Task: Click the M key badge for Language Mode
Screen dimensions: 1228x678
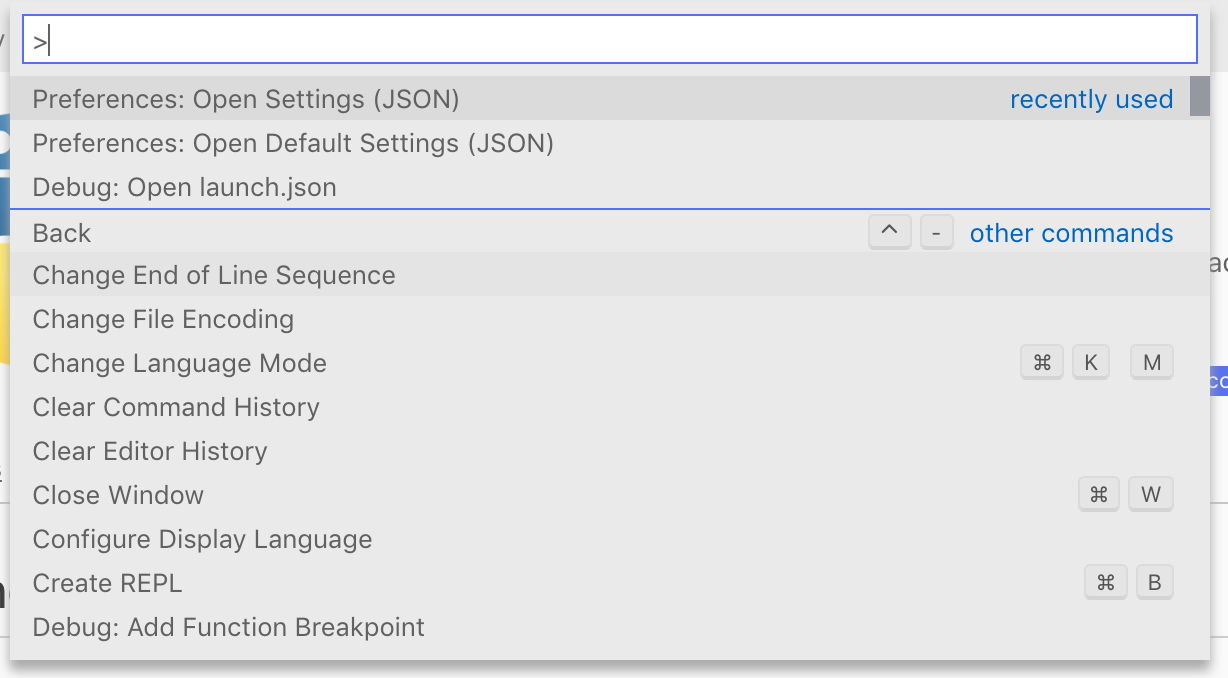Action: [1152, 363]
